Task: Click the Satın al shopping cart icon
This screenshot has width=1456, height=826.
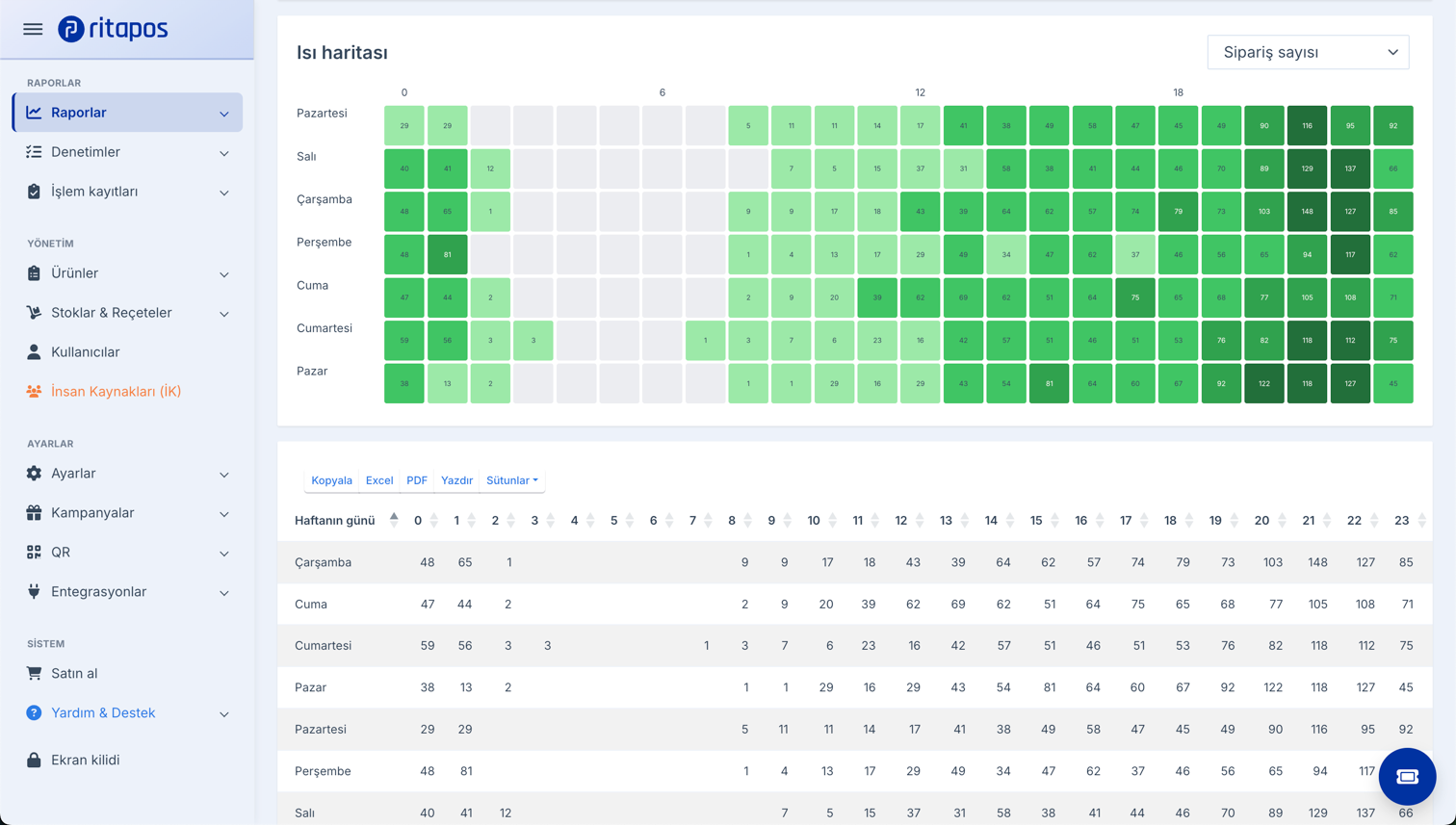Action: pyautogui.click(x=34, y=674)
